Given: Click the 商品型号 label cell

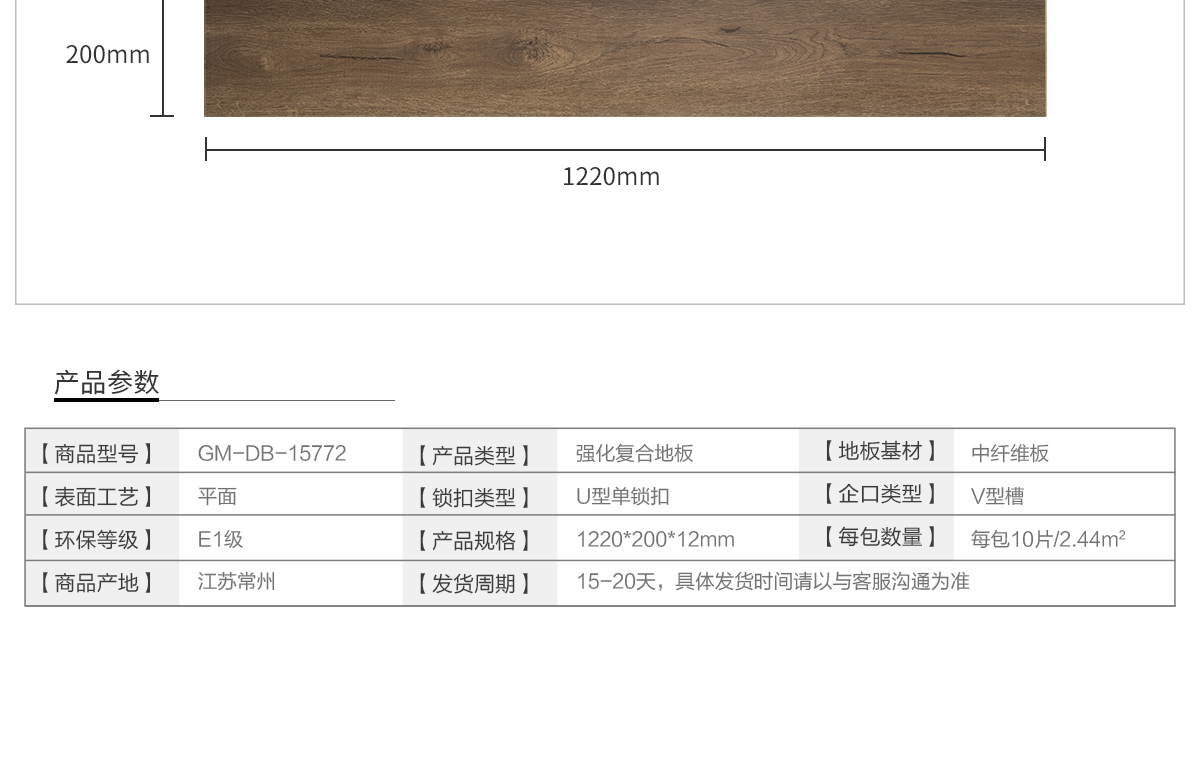Looking at the screenshot, I should coord(97,454).
